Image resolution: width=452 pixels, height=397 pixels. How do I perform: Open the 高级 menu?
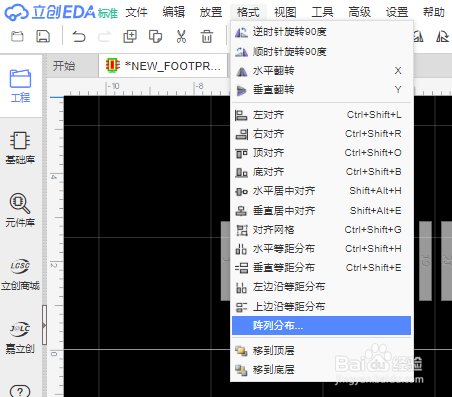coord(359,13)
